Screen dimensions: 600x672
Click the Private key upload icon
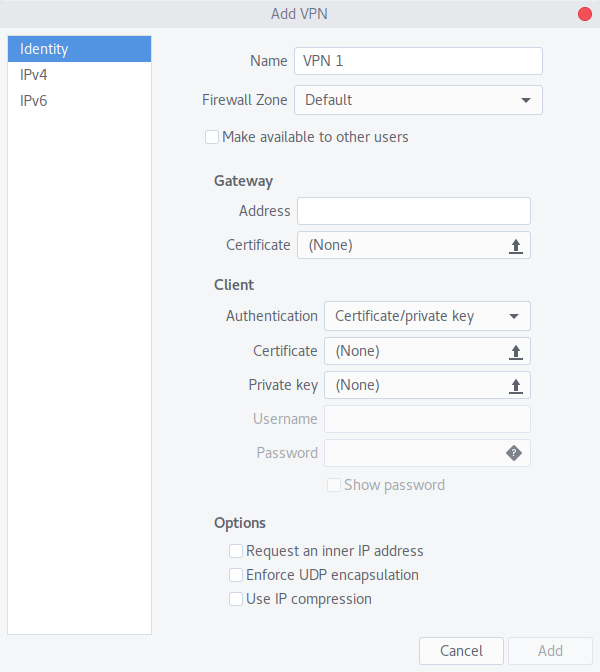click(516, 386)
